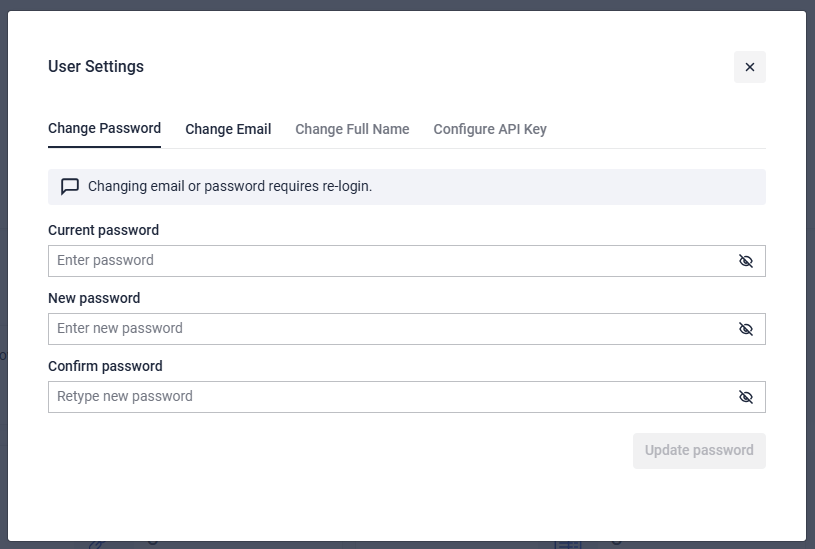Go to the Configure API Key tab
The height and width of the screenshot is (549, 815).
pyautogui.click(x=490, y=129)
